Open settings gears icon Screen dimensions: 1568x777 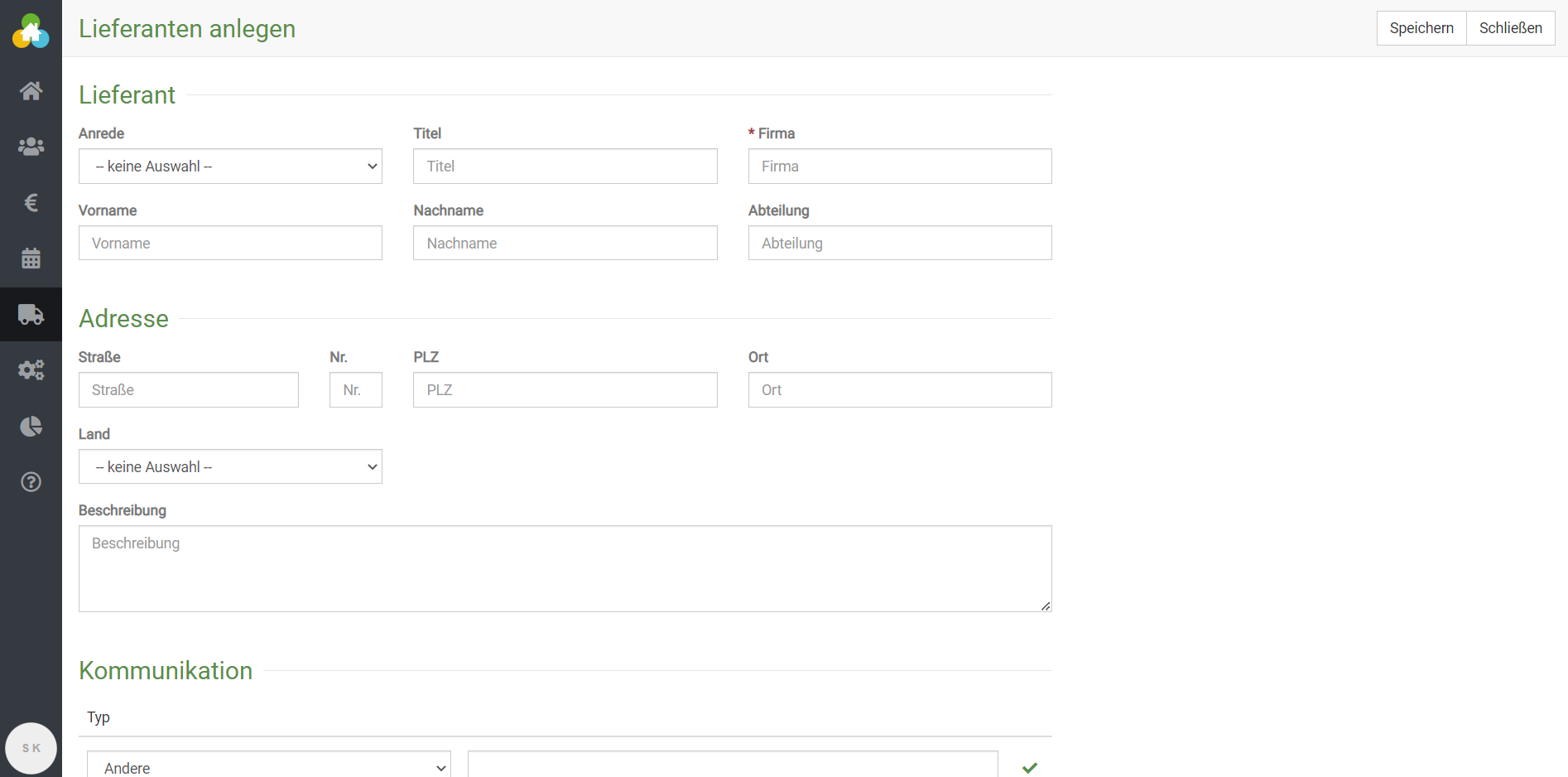31,370
